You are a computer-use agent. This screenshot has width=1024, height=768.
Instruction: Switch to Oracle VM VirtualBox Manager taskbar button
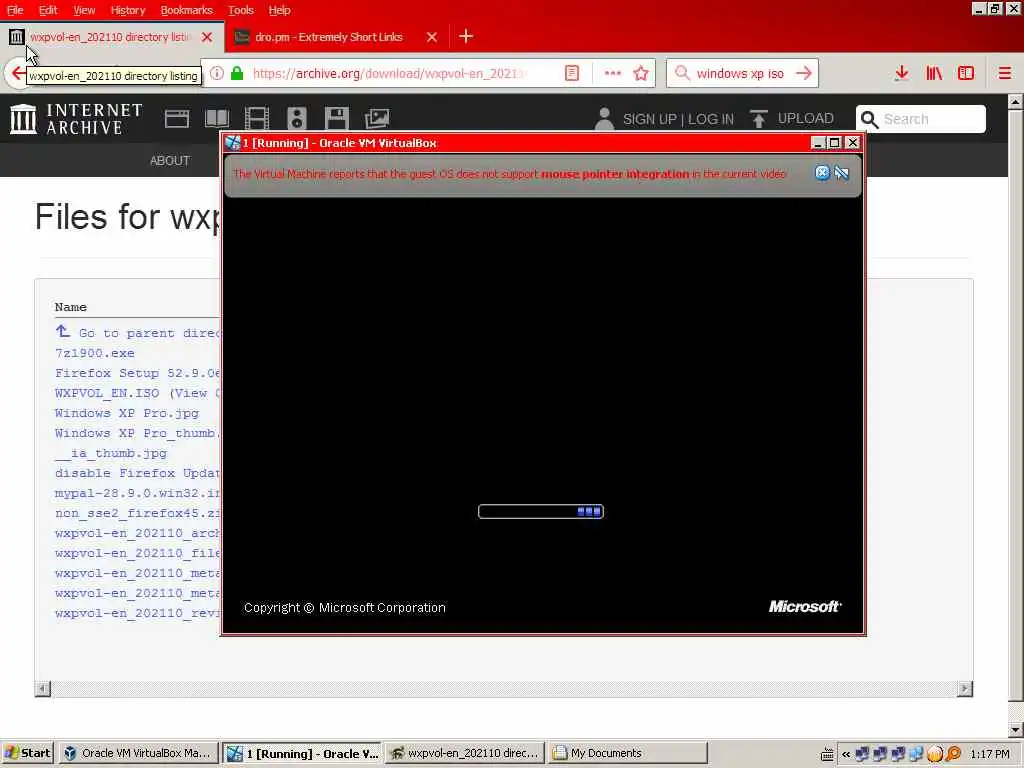(138, 753)
